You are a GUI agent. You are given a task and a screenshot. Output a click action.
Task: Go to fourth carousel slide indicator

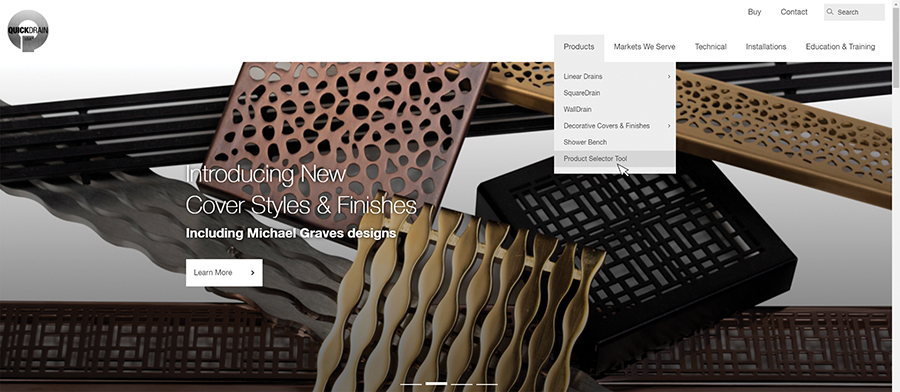[487, 384]
